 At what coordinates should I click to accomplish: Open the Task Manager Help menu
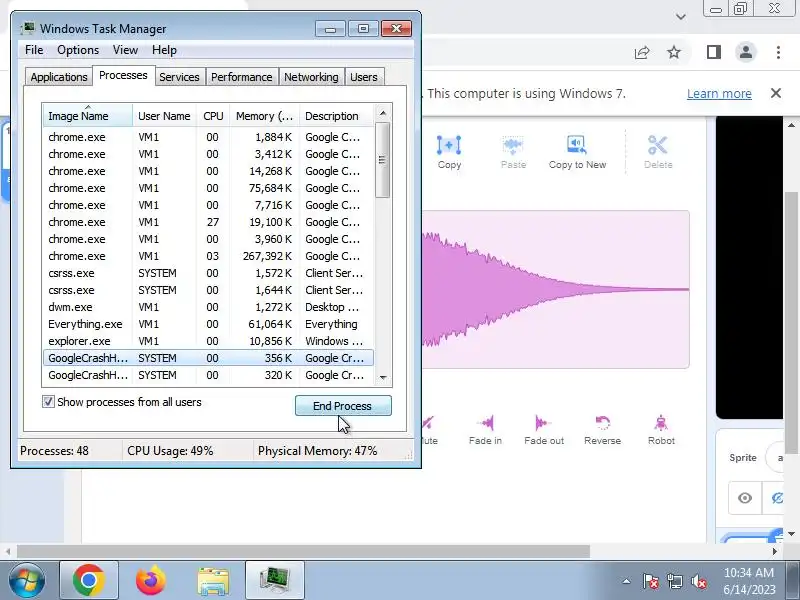pyautogui.click(x=164, y=50)
